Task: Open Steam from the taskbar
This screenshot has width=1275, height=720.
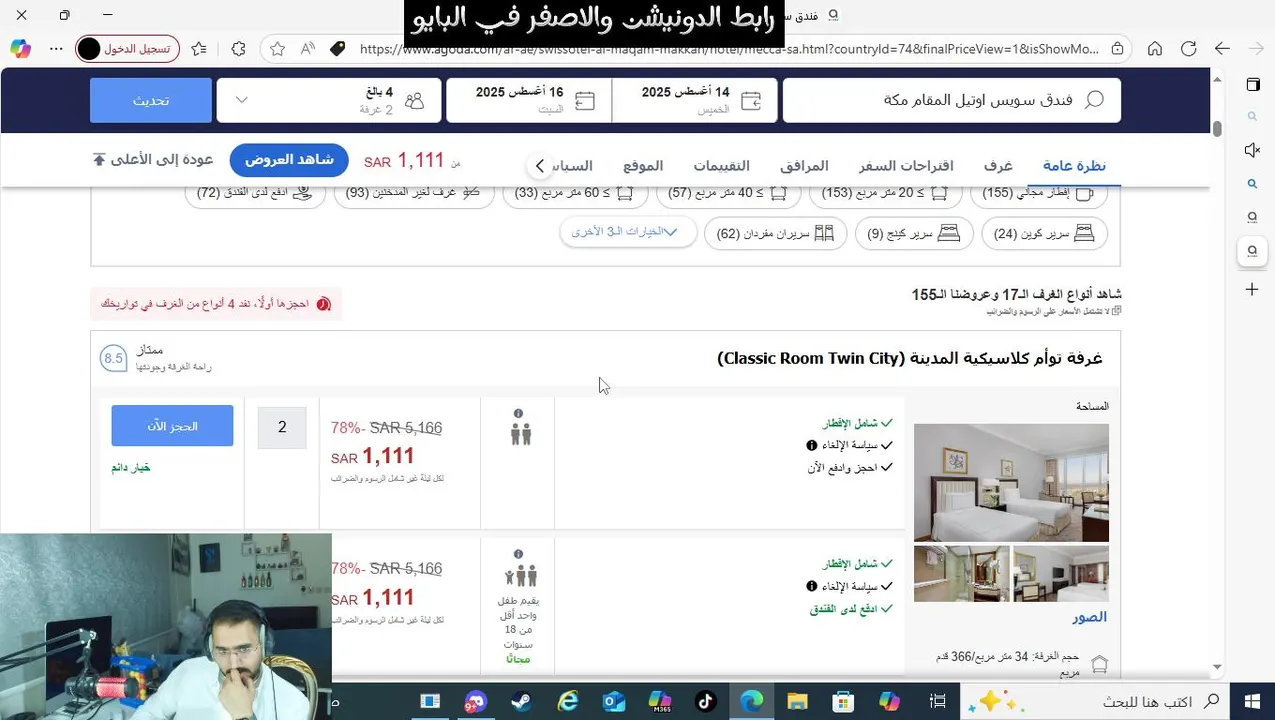Action: coord(521,701)
